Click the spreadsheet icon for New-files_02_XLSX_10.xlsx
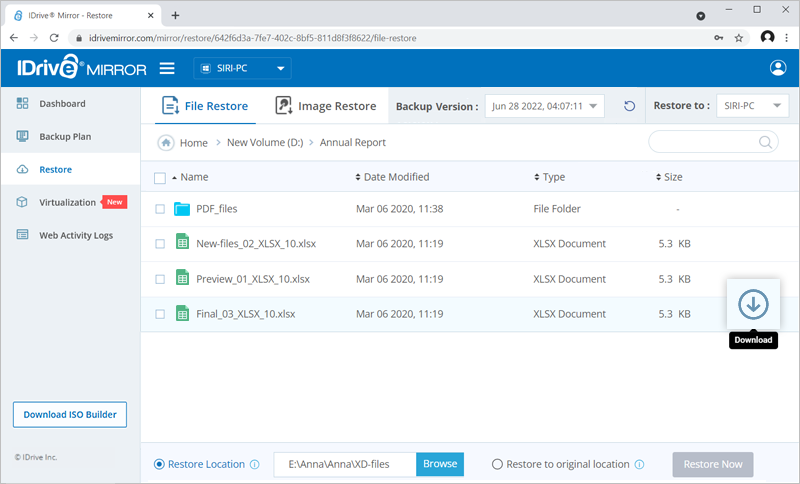 point(182,241)
